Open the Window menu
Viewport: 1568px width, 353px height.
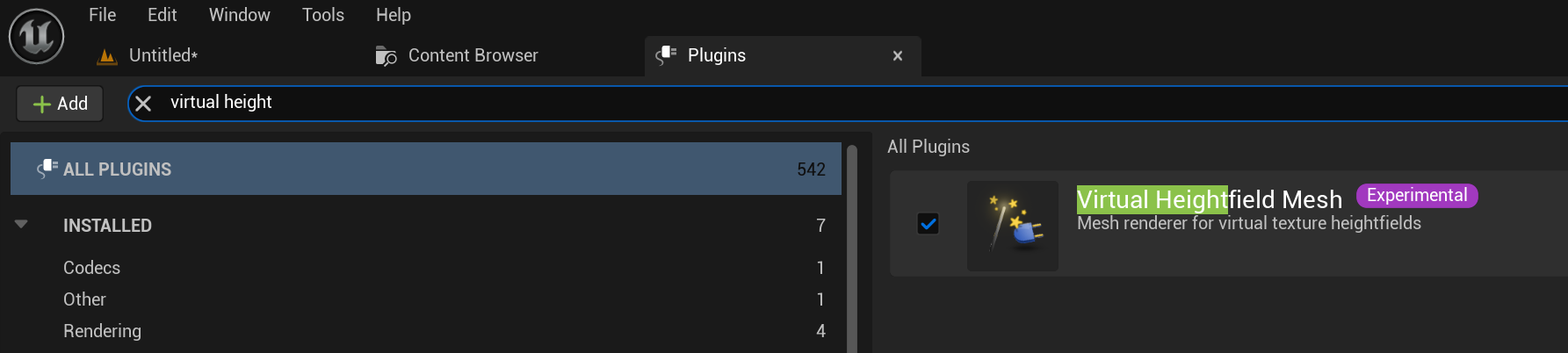239,15
